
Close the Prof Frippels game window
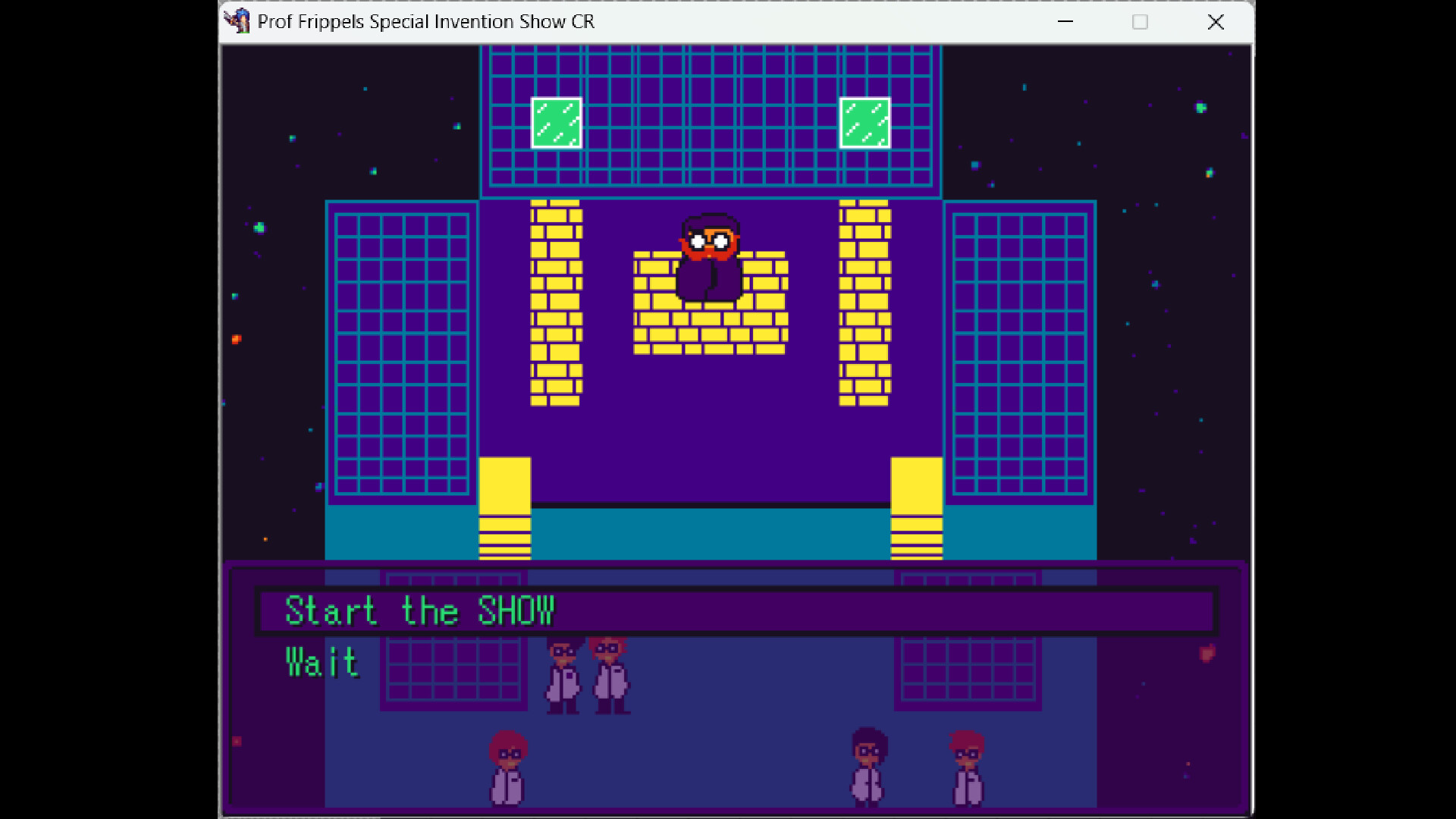(1216, 22)
